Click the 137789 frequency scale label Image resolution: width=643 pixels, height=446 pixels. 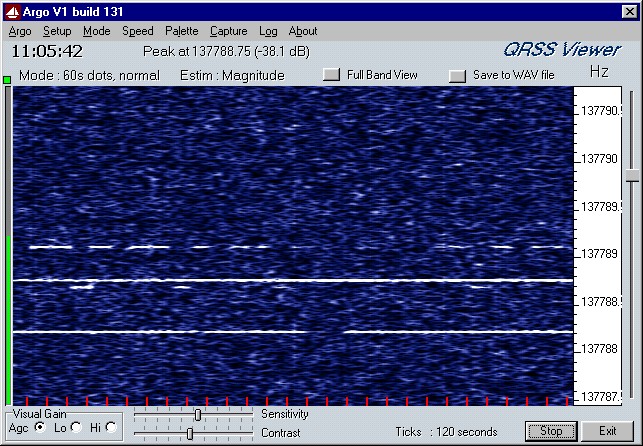click(x=599, y=254)
